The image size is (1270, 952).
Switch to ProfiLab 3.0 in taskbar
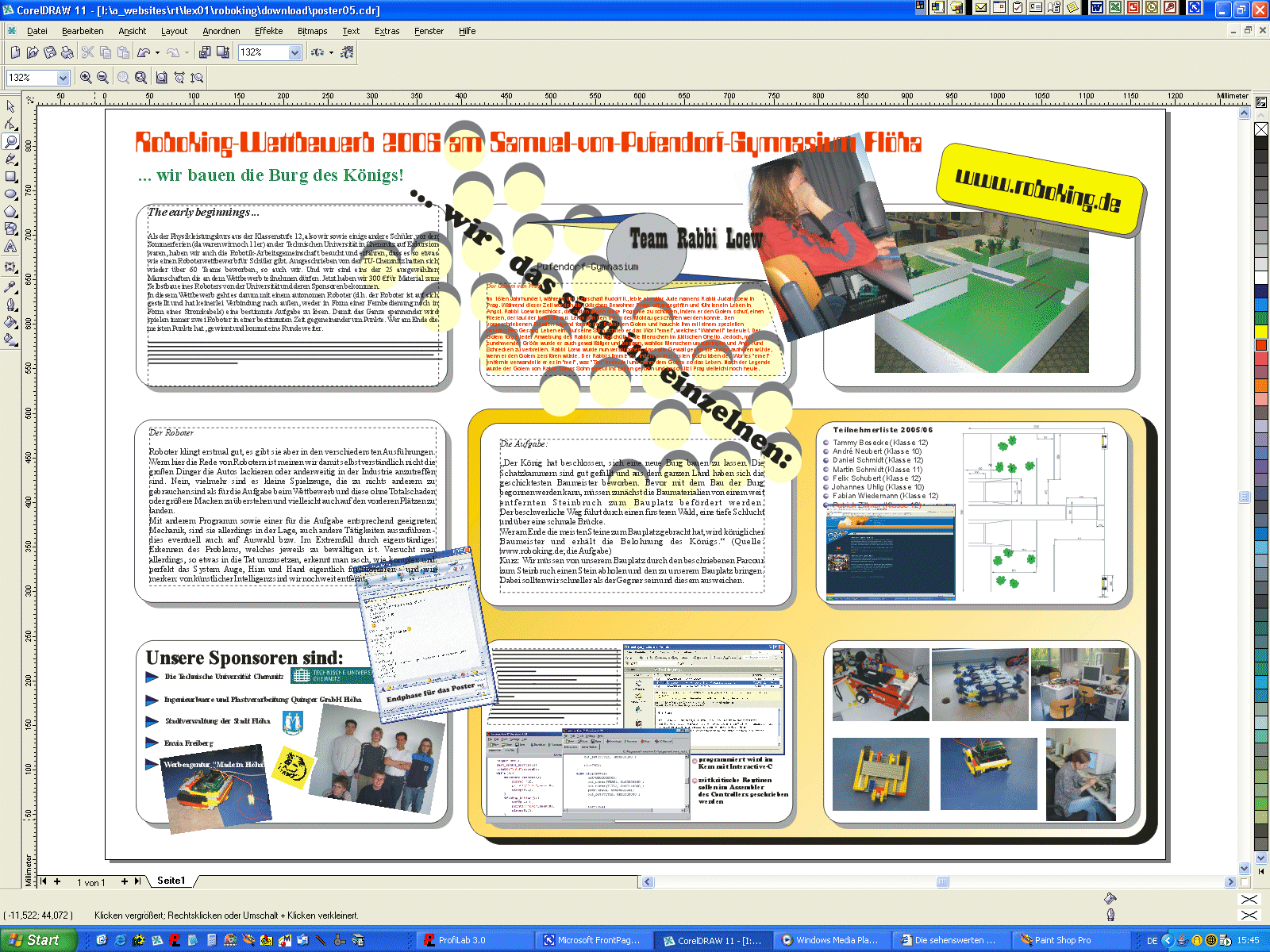tap(475, 940)
